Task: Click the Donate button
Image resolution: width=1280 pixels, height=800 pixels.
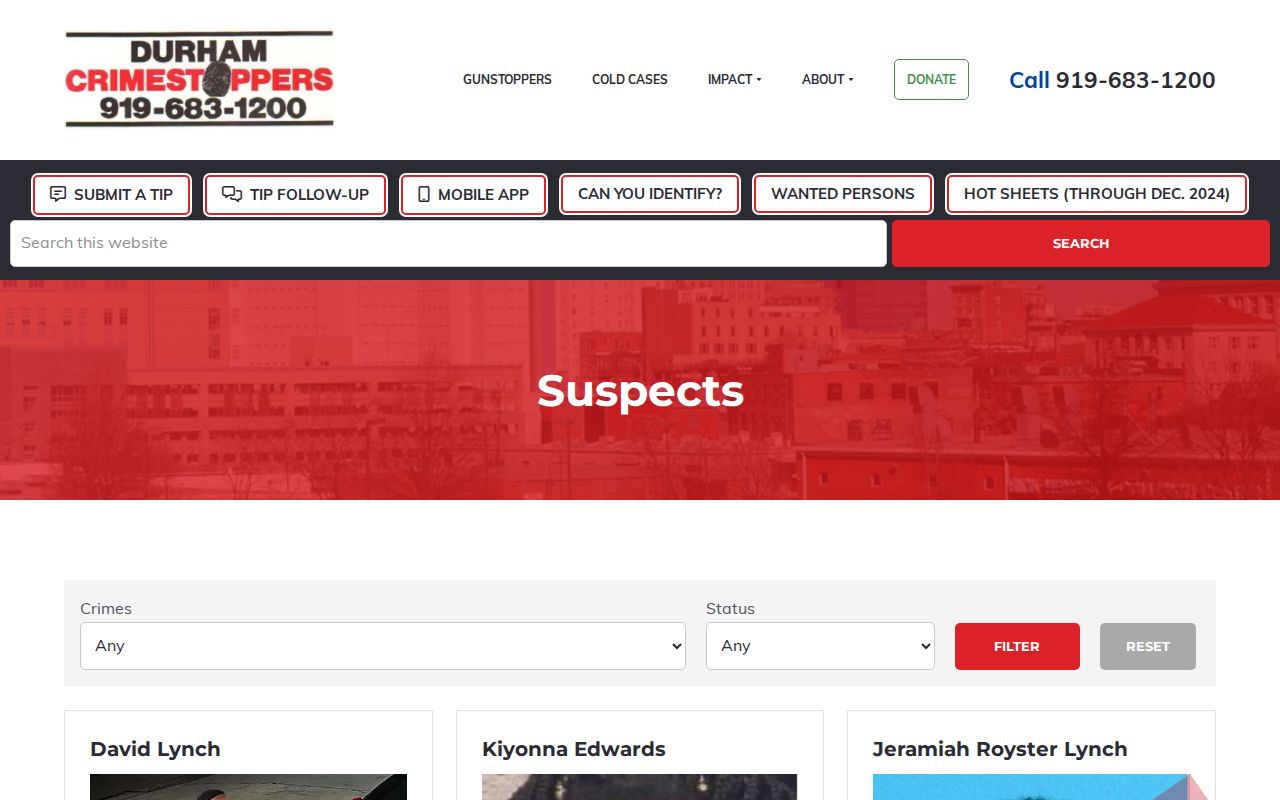Action: (x=931, y=79)
